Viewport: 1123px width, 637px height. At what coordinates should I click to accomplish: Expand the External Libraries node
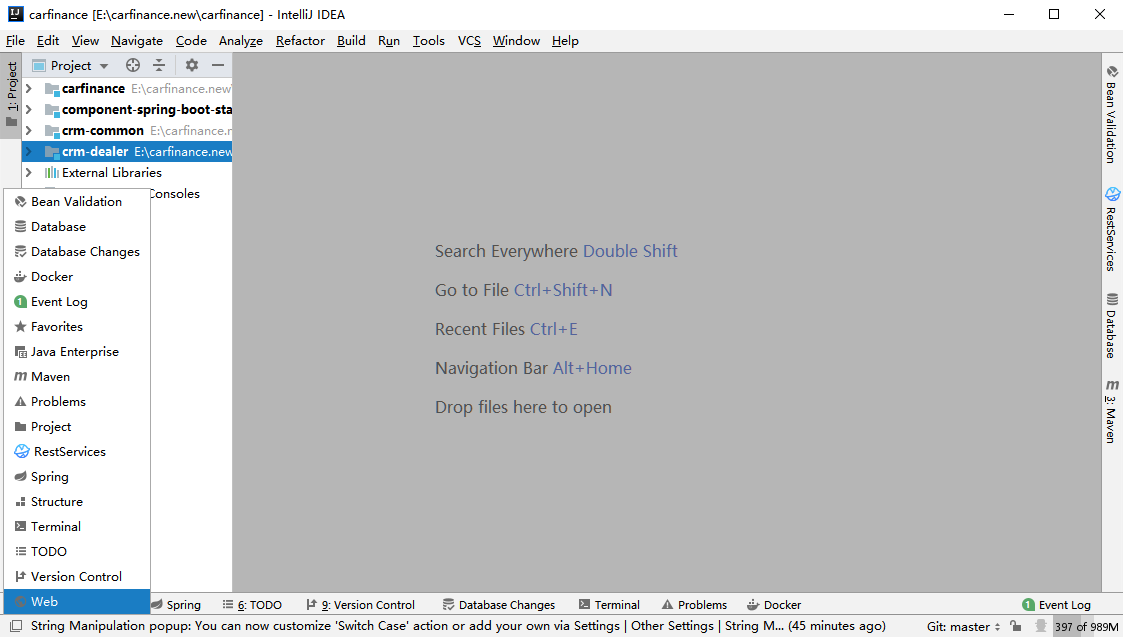[x=29, y=173]
